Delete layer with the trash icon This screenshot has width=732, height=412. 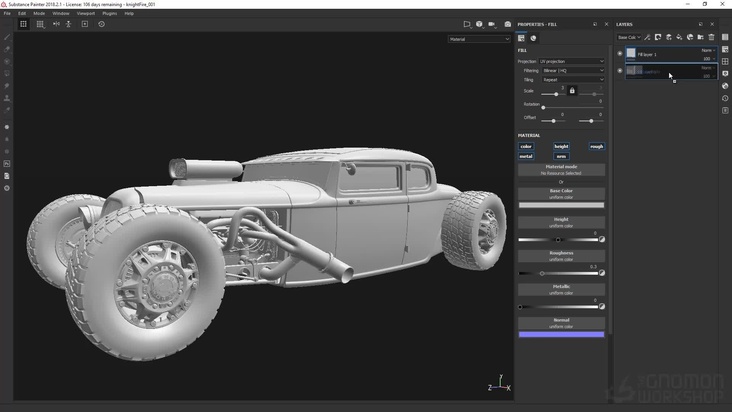(x=711, y=37)
